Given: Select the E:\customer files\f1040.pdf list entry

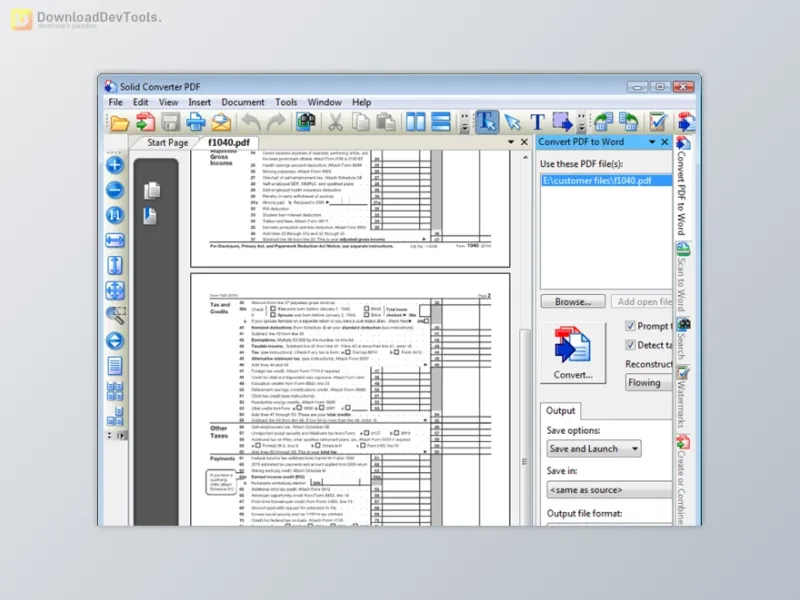Looking at the screenshot, I should pos(607,181).
